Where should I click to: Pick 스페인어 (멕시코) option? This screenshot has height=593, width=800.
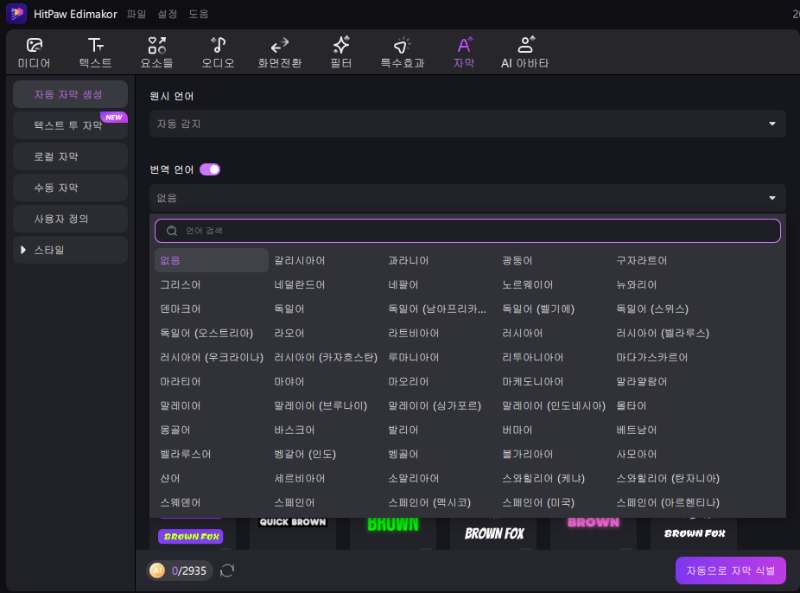coord(429,503)
